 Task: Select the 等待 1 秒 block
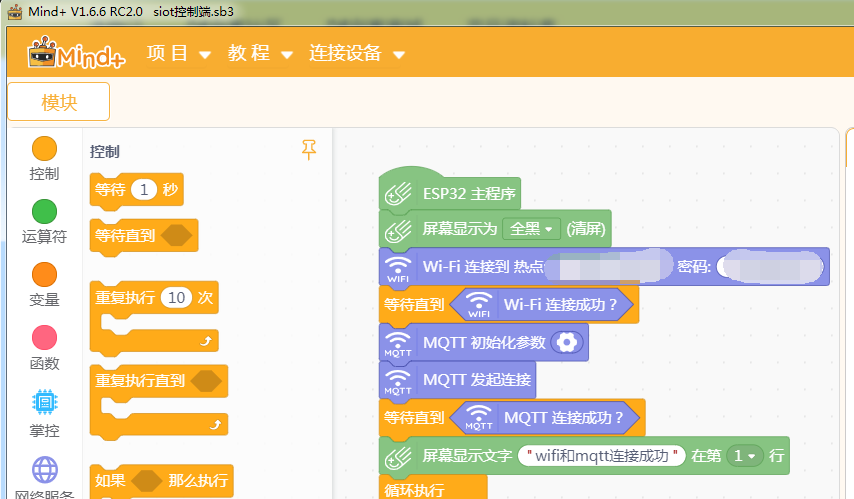click(x=136, y=190)
